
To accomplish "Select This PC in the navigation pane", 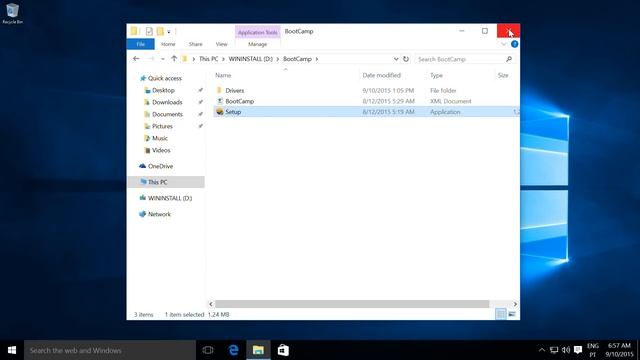I will click(x=166, y=182).
